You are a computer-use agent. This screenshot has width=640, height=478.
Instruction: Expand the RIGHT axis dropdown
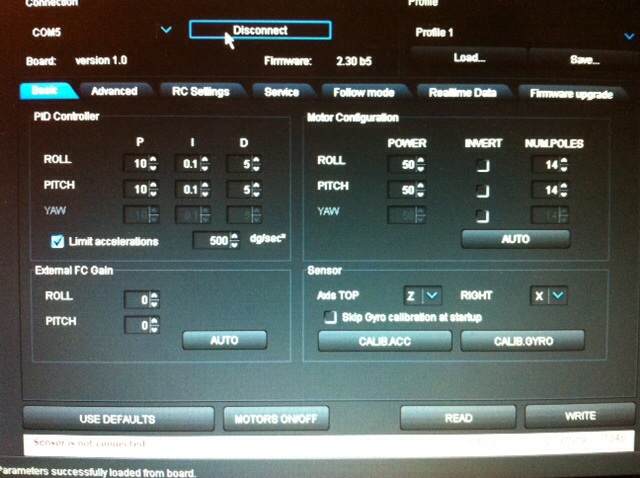(x=558, y=295)
